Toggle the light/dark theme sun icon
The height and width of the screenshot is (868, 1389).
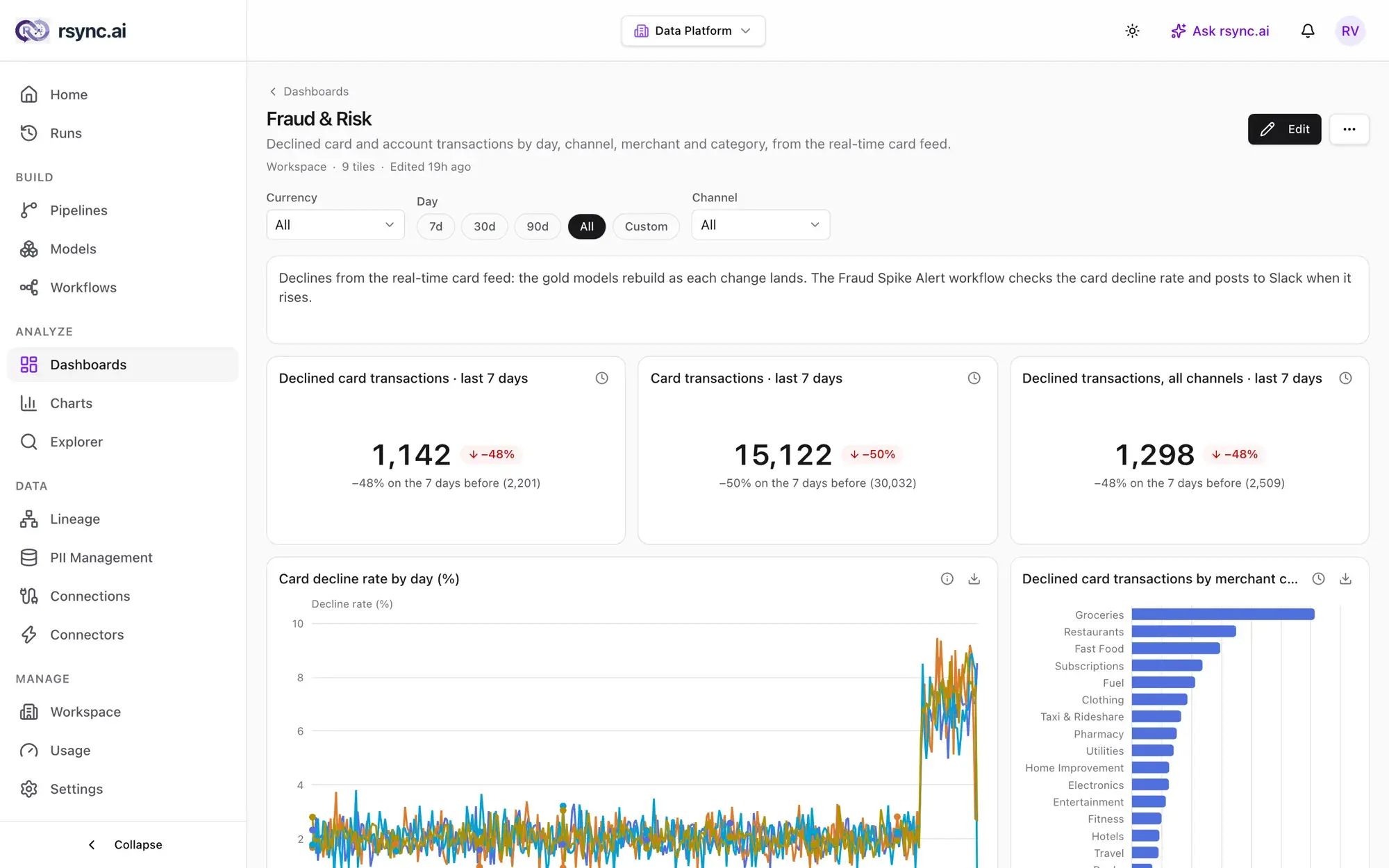click(1132, 31)
